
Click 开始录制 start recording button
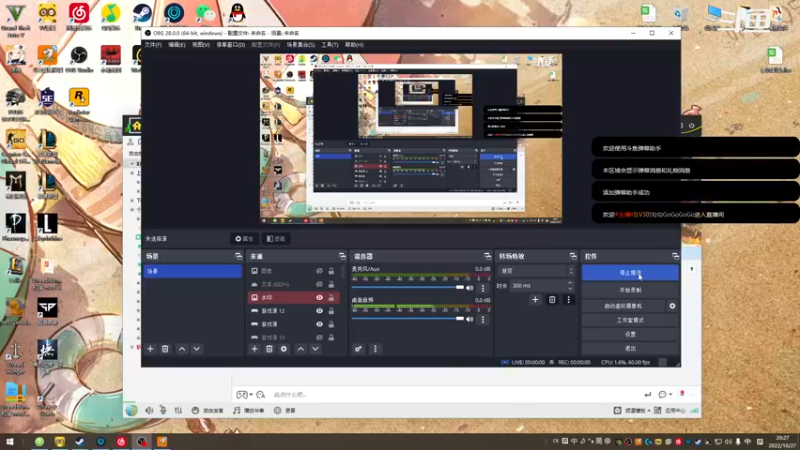pyautogui.click(x=630, y=290)
